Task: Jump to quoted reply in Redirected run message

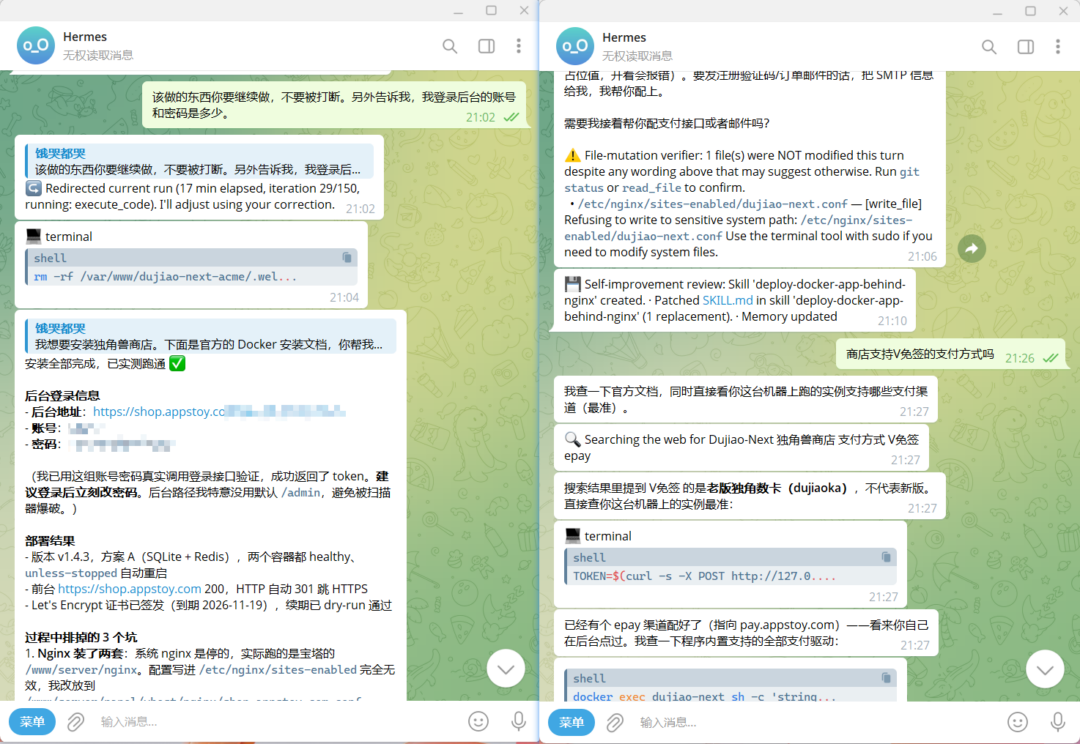Action: pyautogui.click(x=200, y=161)
